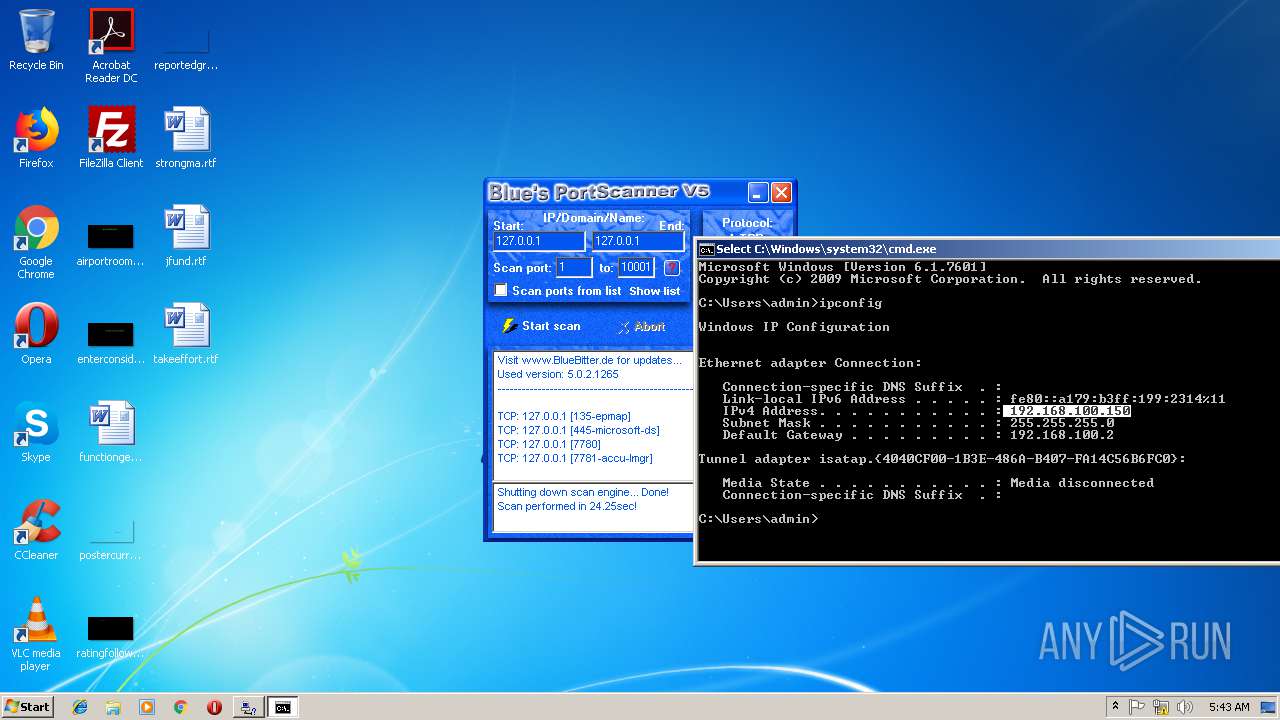Click the Scan port start field
This screenshot has height=720, width=1280.
pyautogui.click(x=574, y=267)
